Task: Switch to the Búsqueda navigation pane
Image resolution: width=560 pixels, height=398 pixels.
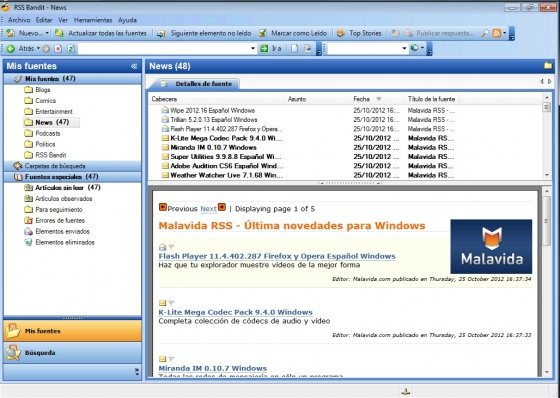Action: pos(72,353)
